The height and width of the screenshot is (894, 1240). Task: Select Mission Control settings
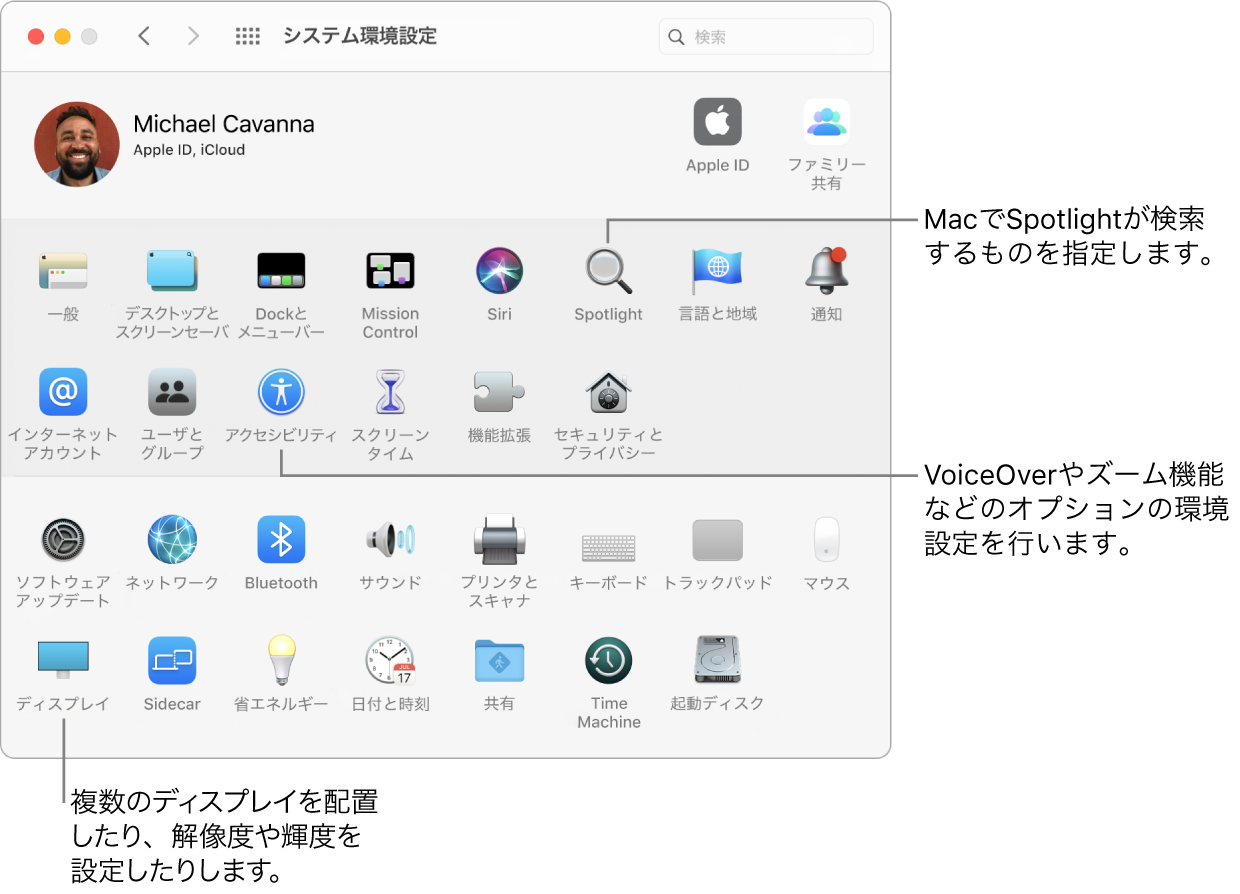390,270
